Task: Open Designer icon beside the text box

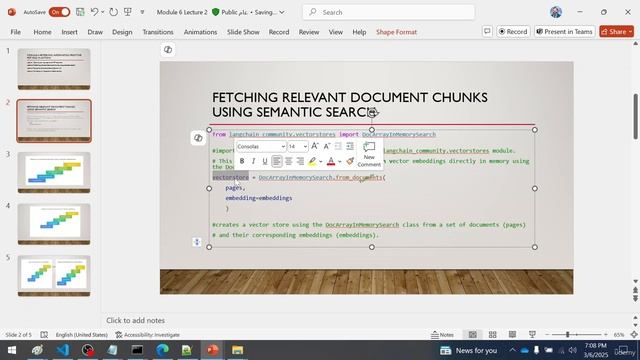Action: coord(198,138)
